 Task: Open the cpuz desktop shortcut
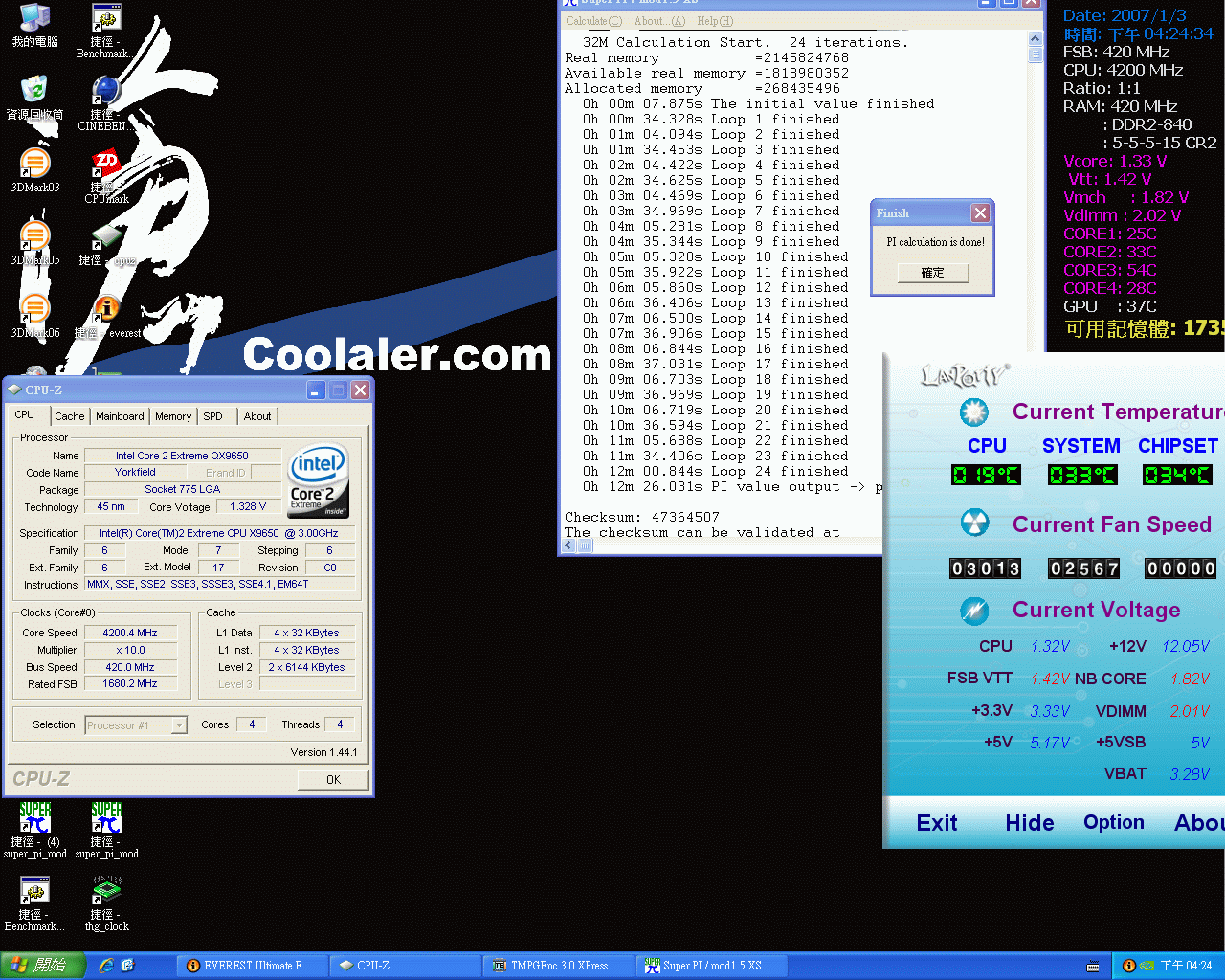pyautogui.click(x=106, y=245)
